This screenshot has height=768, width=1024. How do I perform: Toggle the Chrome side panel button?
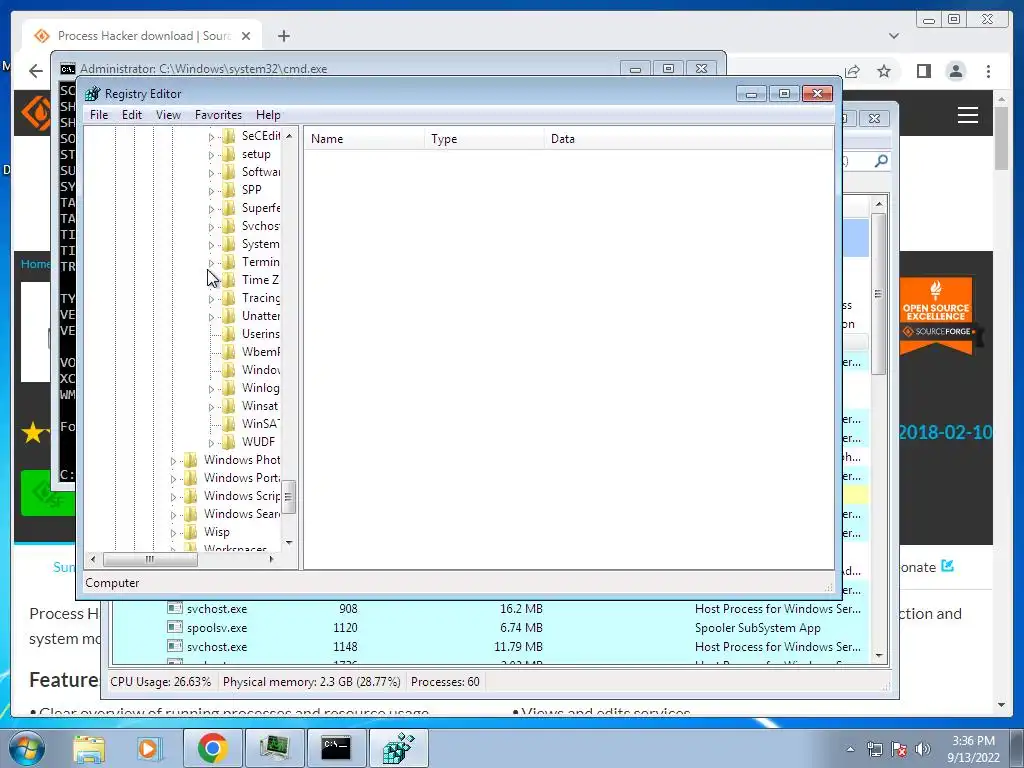tap(923, 71)
